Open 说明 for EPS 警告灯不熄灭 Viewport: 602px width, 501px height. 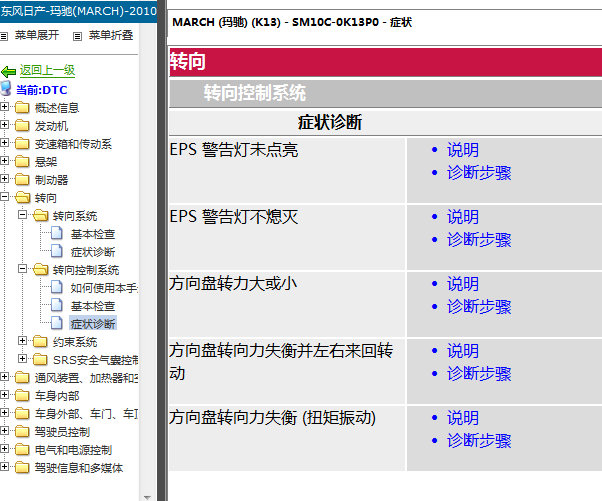463,217
